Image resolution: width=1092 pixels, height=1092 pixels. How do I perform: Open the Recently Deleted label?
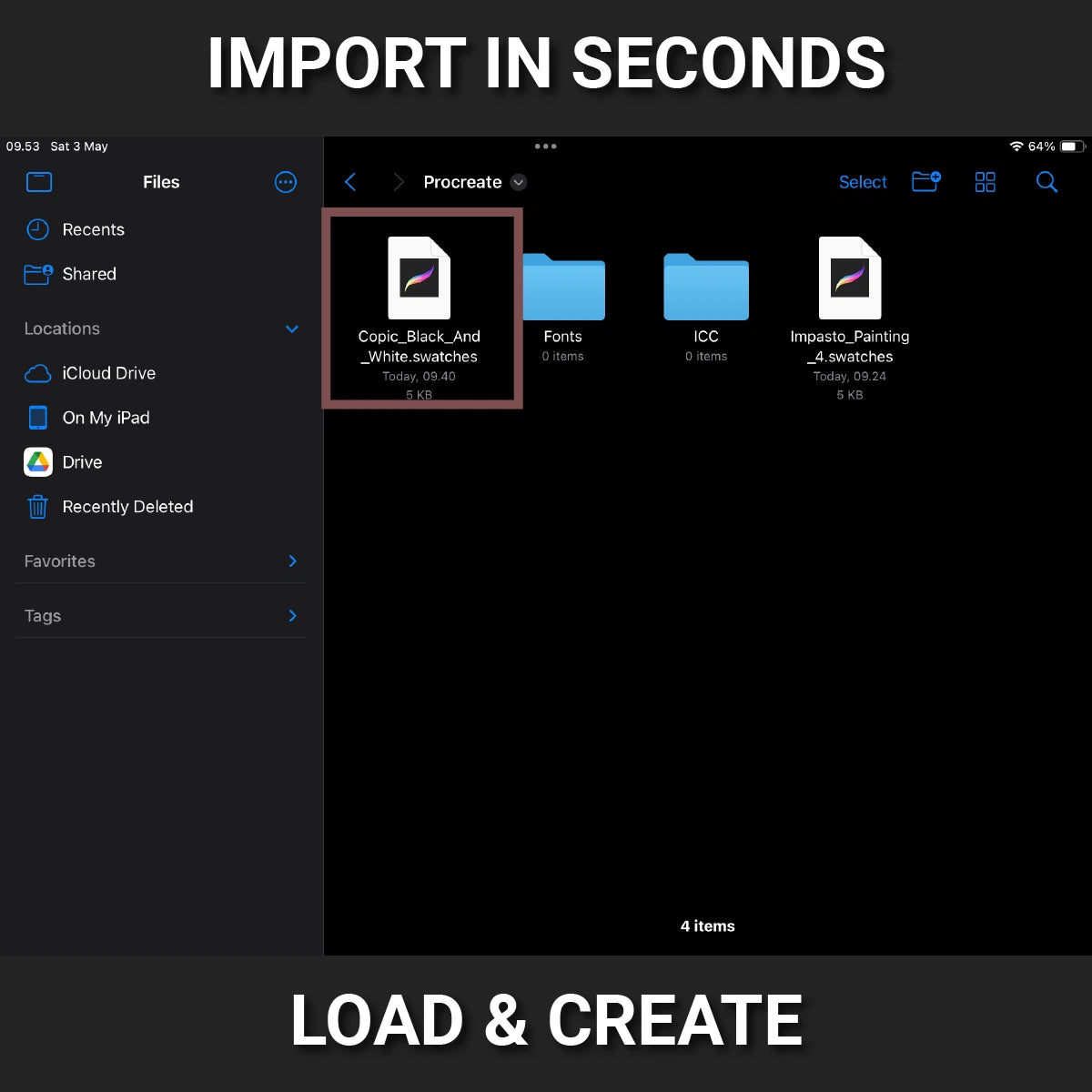click(x=128, y=507)
